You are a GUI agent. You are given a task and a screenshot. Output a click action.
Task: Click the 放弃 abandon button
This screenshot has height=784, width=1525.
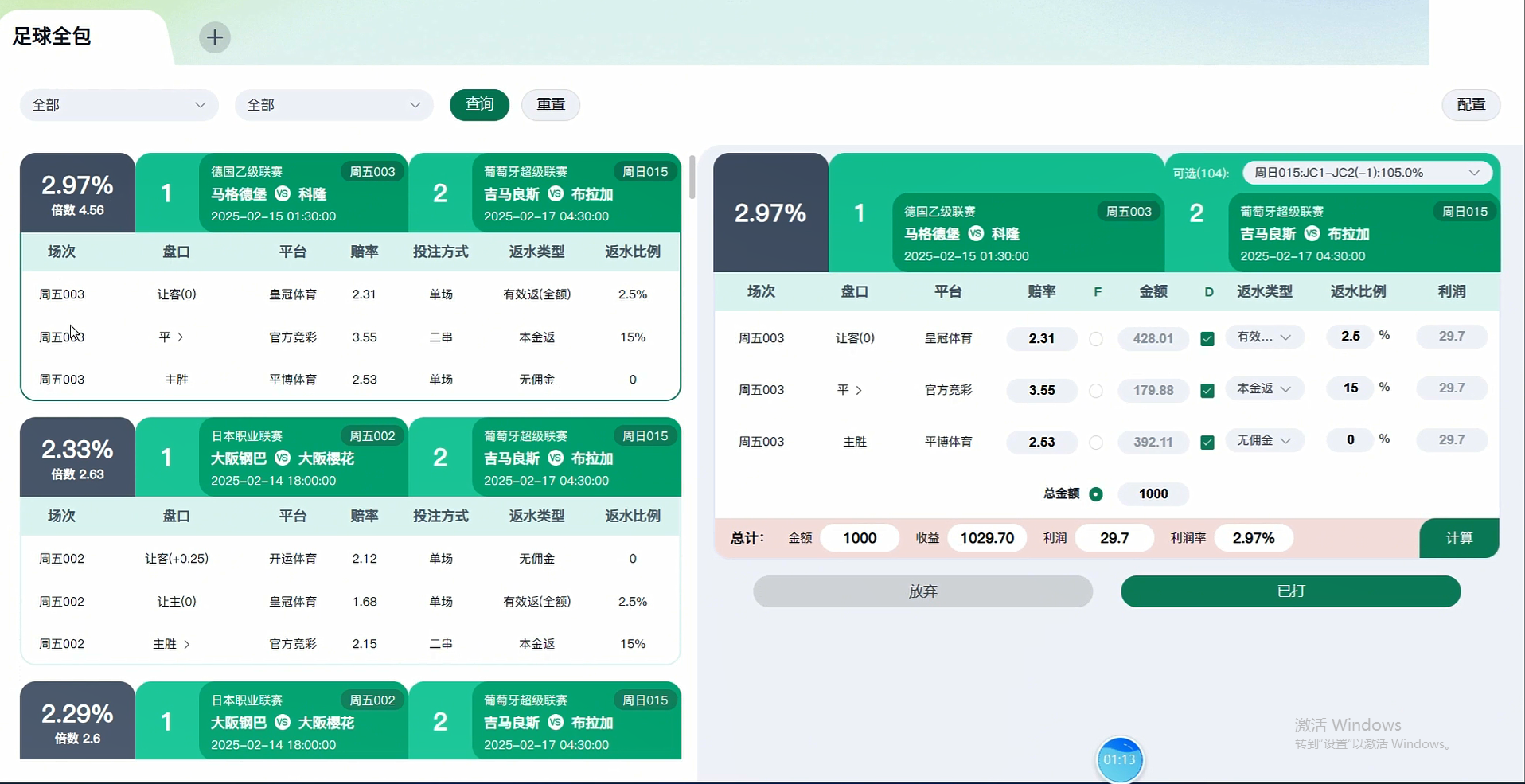922,591
